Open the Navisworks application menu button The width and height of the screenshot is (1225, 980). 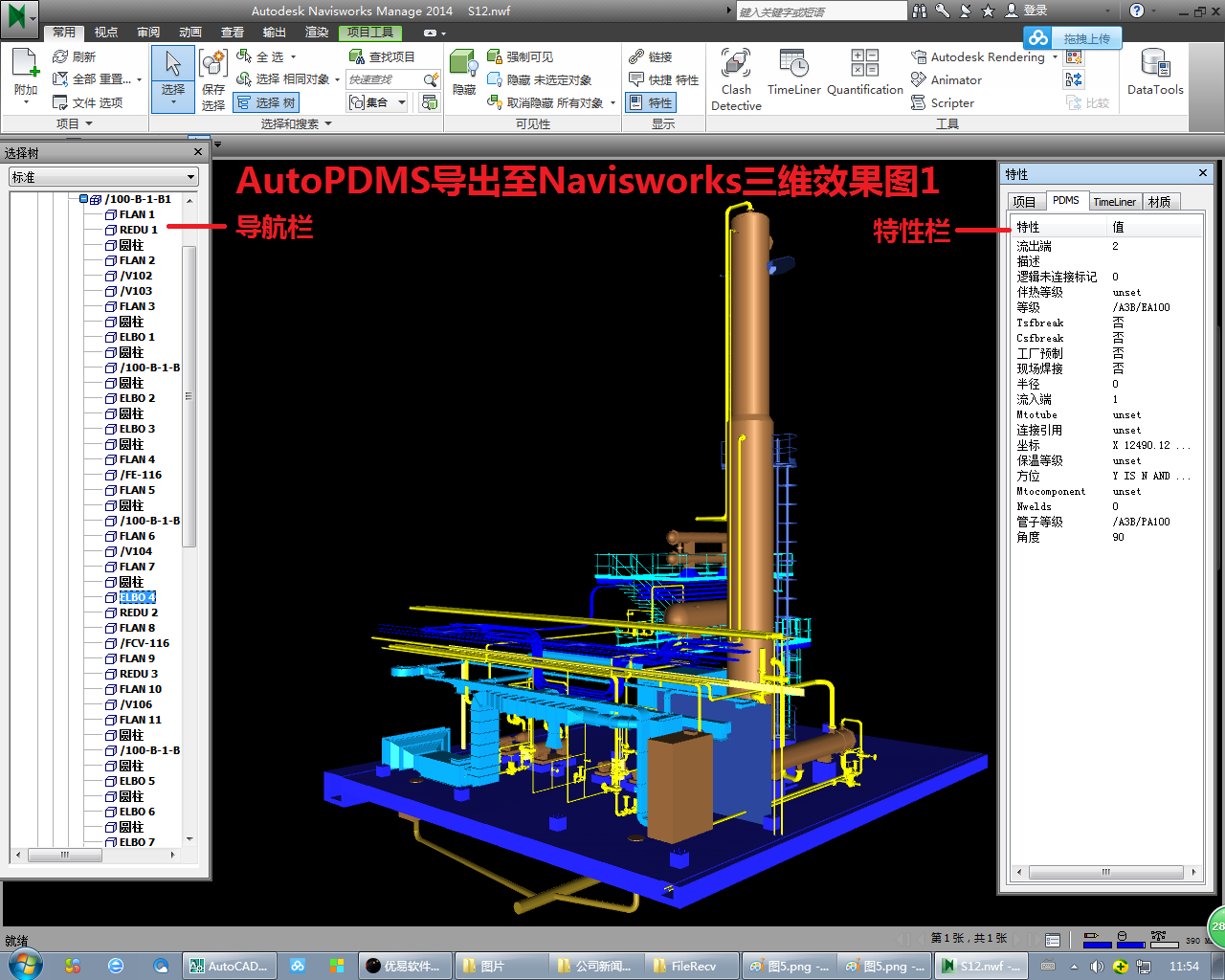(19, 18)
